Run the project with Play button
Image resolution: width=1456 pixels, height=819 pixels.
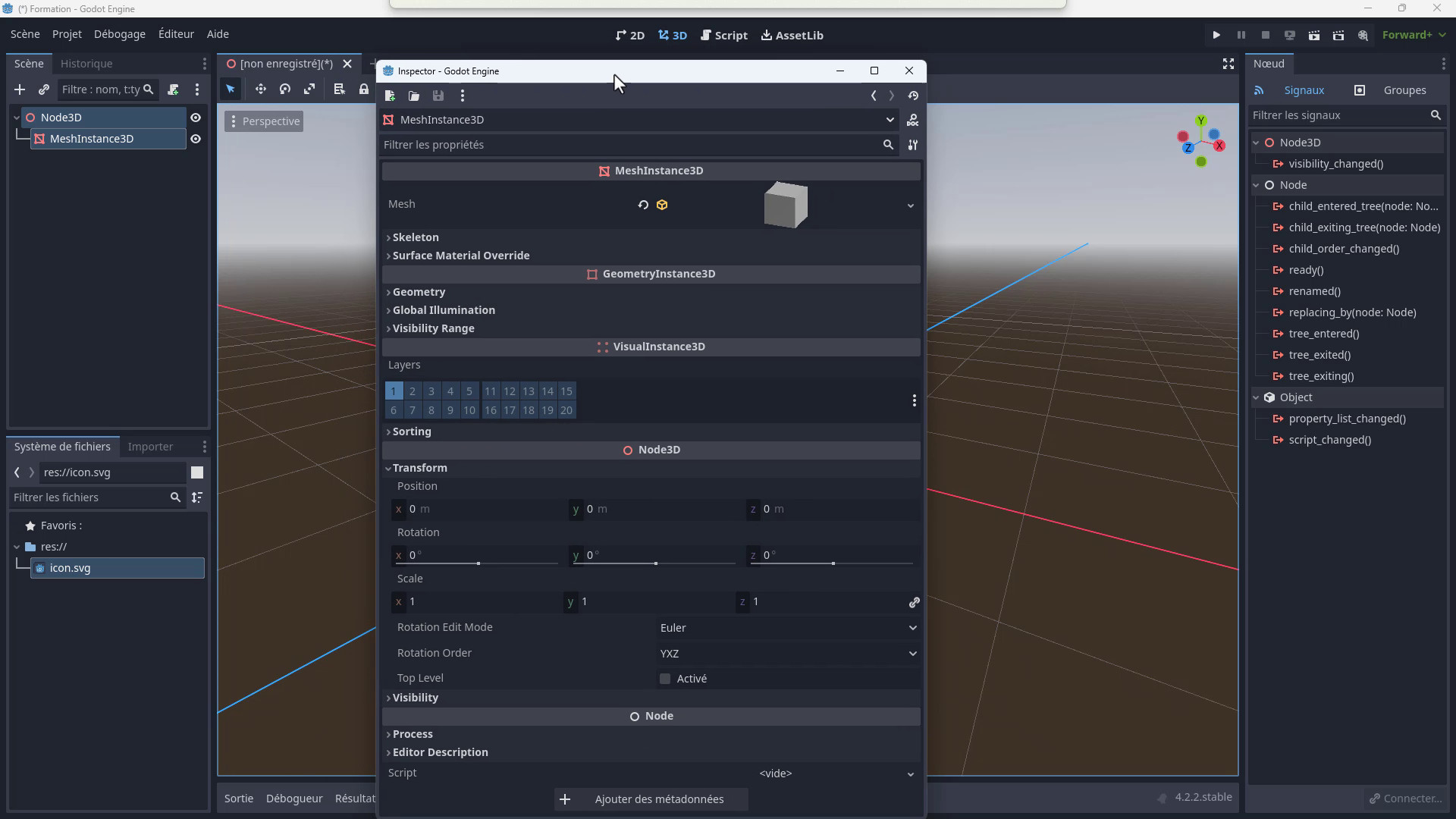pos(1216,35)
